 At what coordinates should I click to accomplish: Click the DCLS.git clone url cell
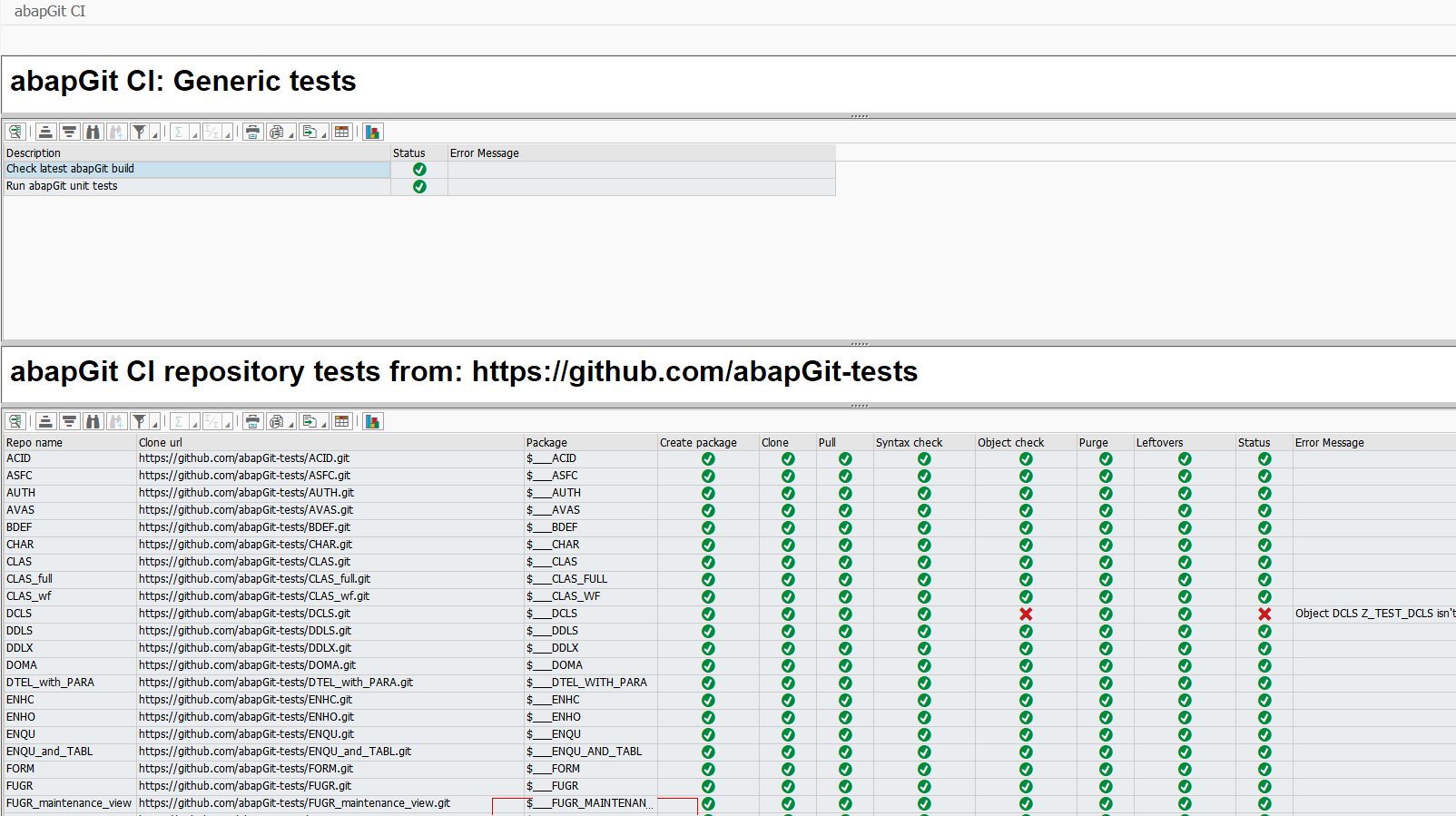click(x=330, y=614)
